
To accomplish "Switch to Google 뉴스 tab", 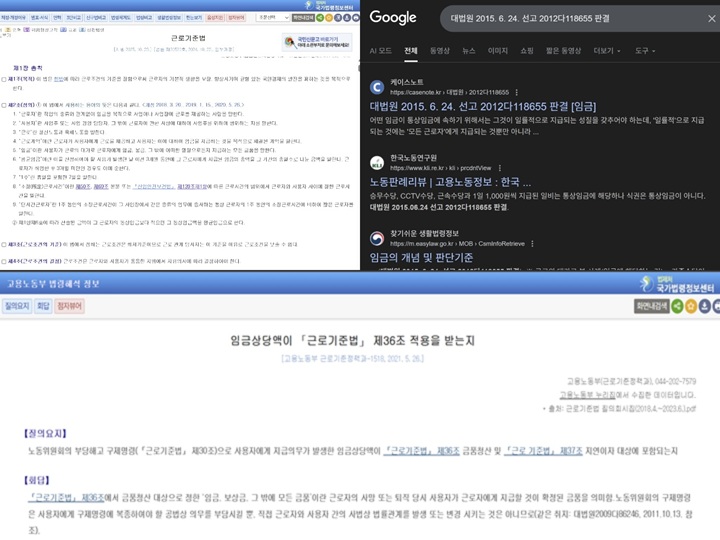I will 468,51.
